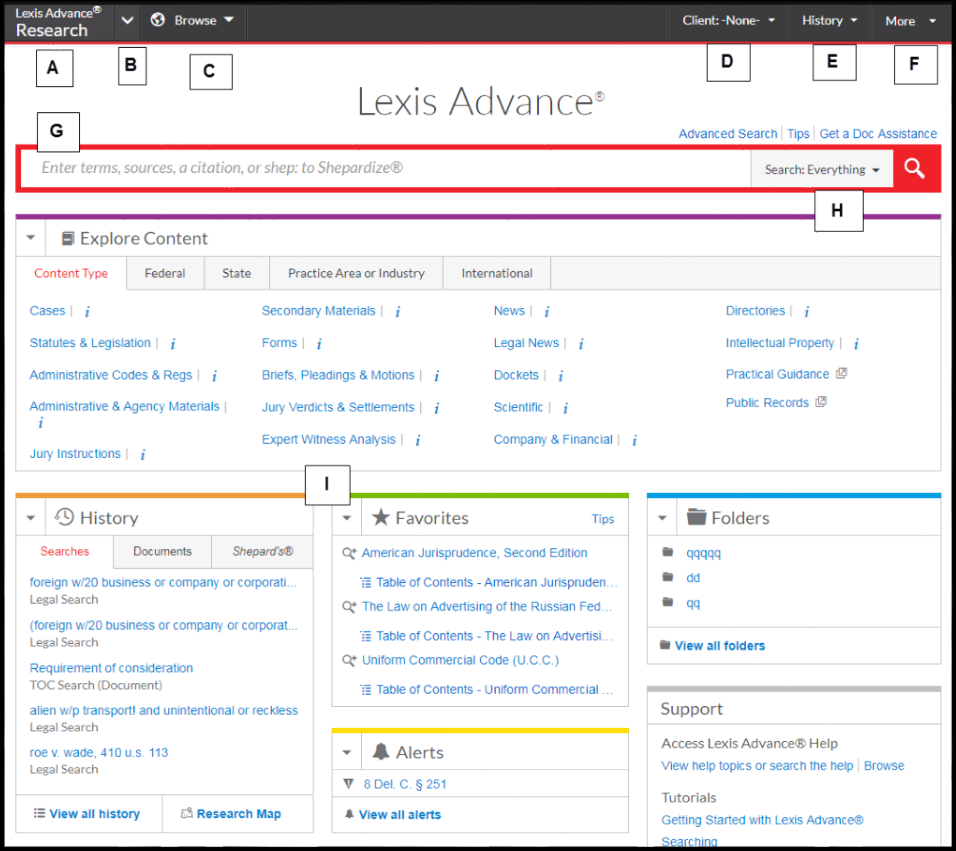Open info icon beside Jury Verdicts & Settlements
This screenshot has height=851, width=956.
click(x=437, y=408)
